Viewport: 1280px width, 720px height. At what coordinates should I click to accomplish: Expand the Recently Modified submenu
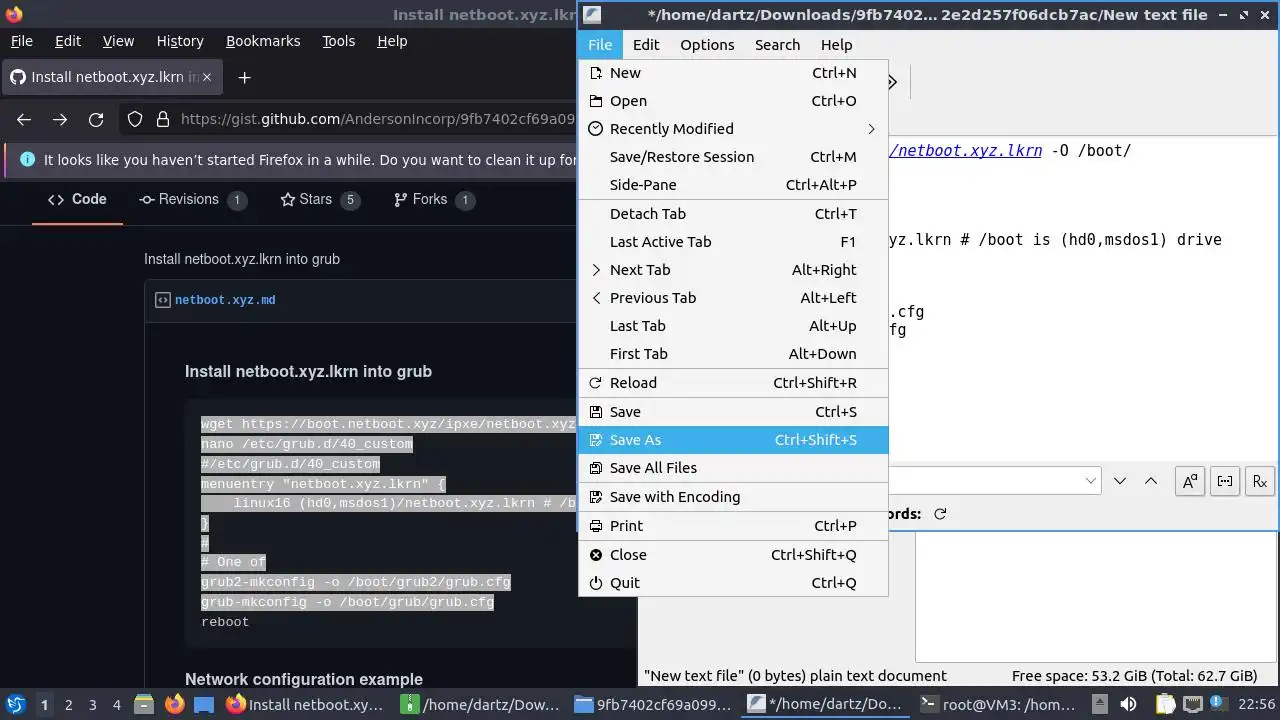733,129
